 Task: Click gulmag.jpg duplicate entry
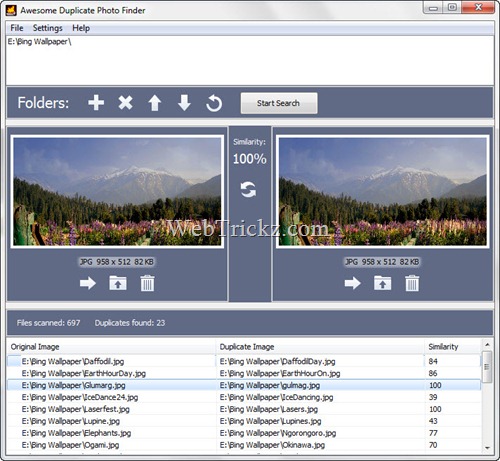click(270, 385)
